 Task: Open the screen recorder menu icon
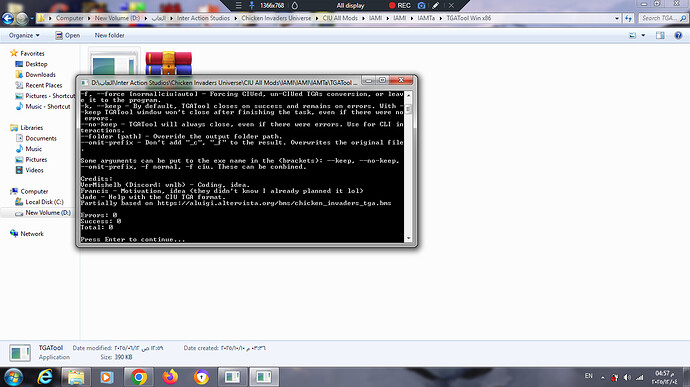pos(239,6)
